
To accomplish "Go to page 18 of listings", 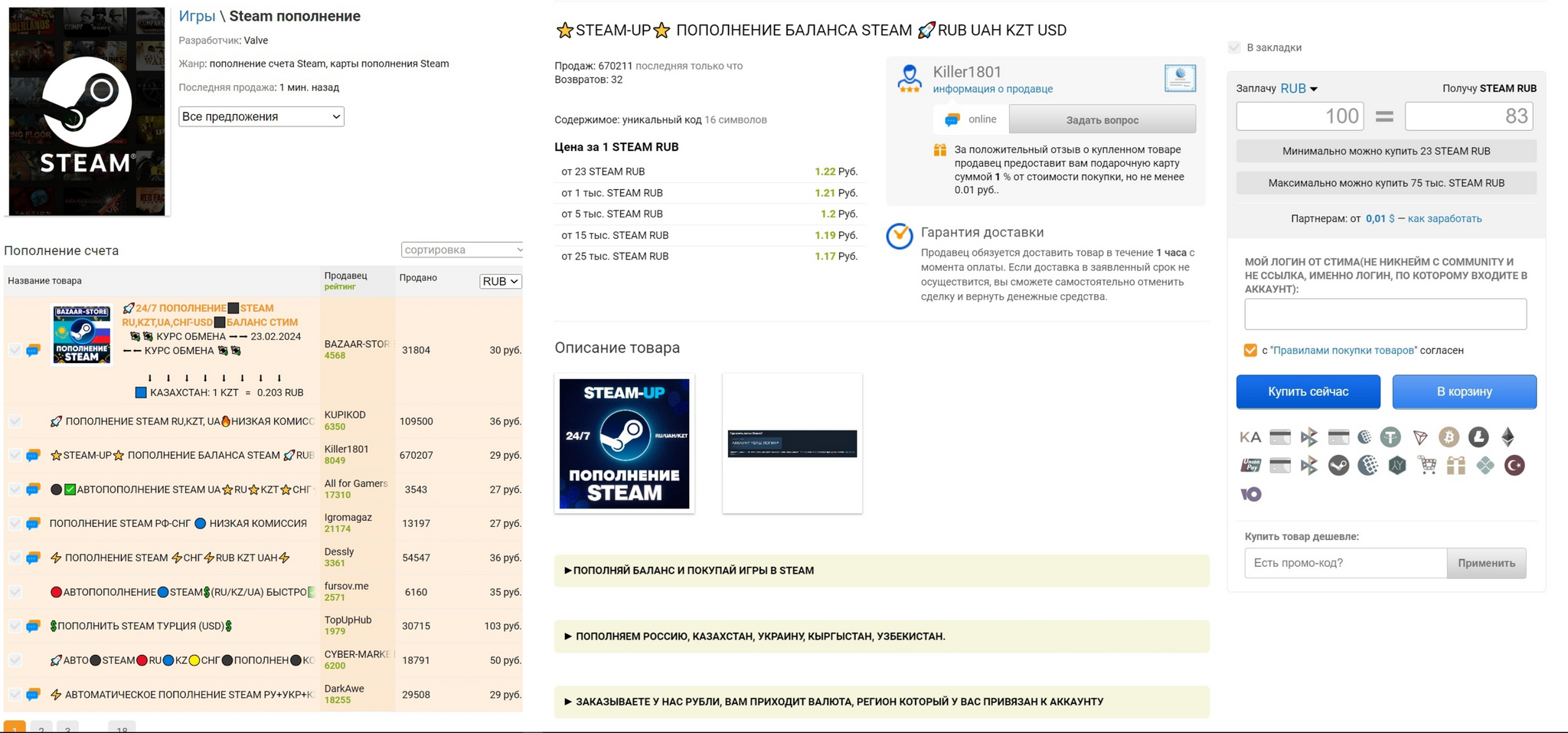I will point(122,727).
